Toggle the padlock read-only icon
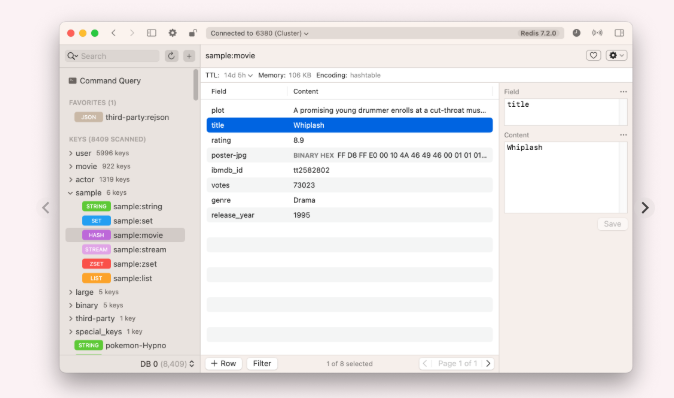 point(193,33)
